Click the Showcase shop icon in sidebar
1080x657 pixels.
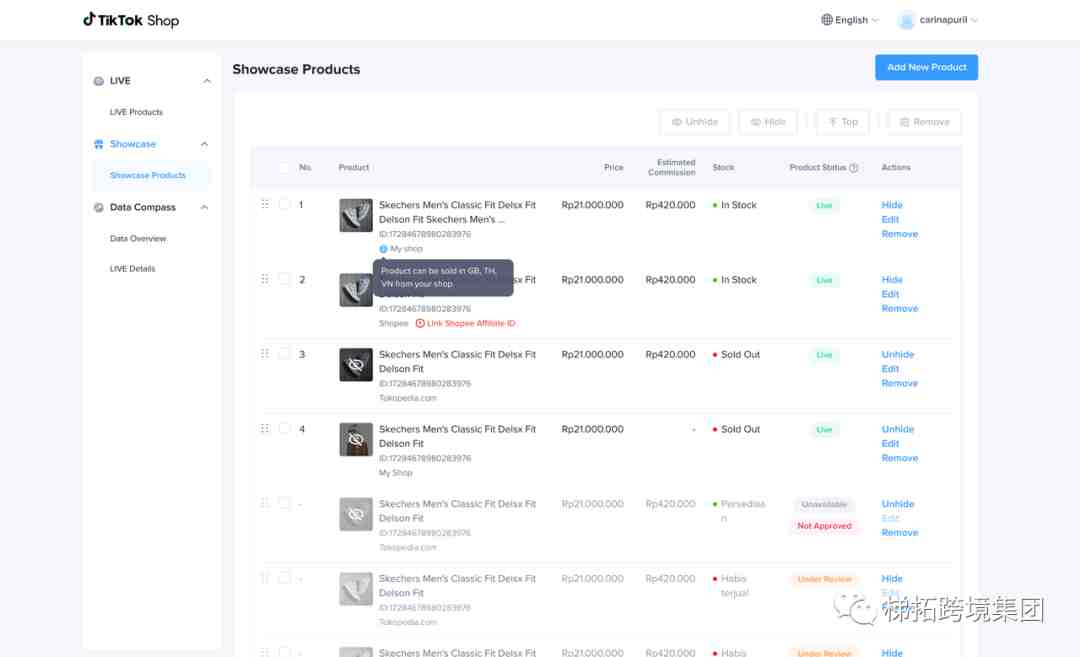click(98, 144)
